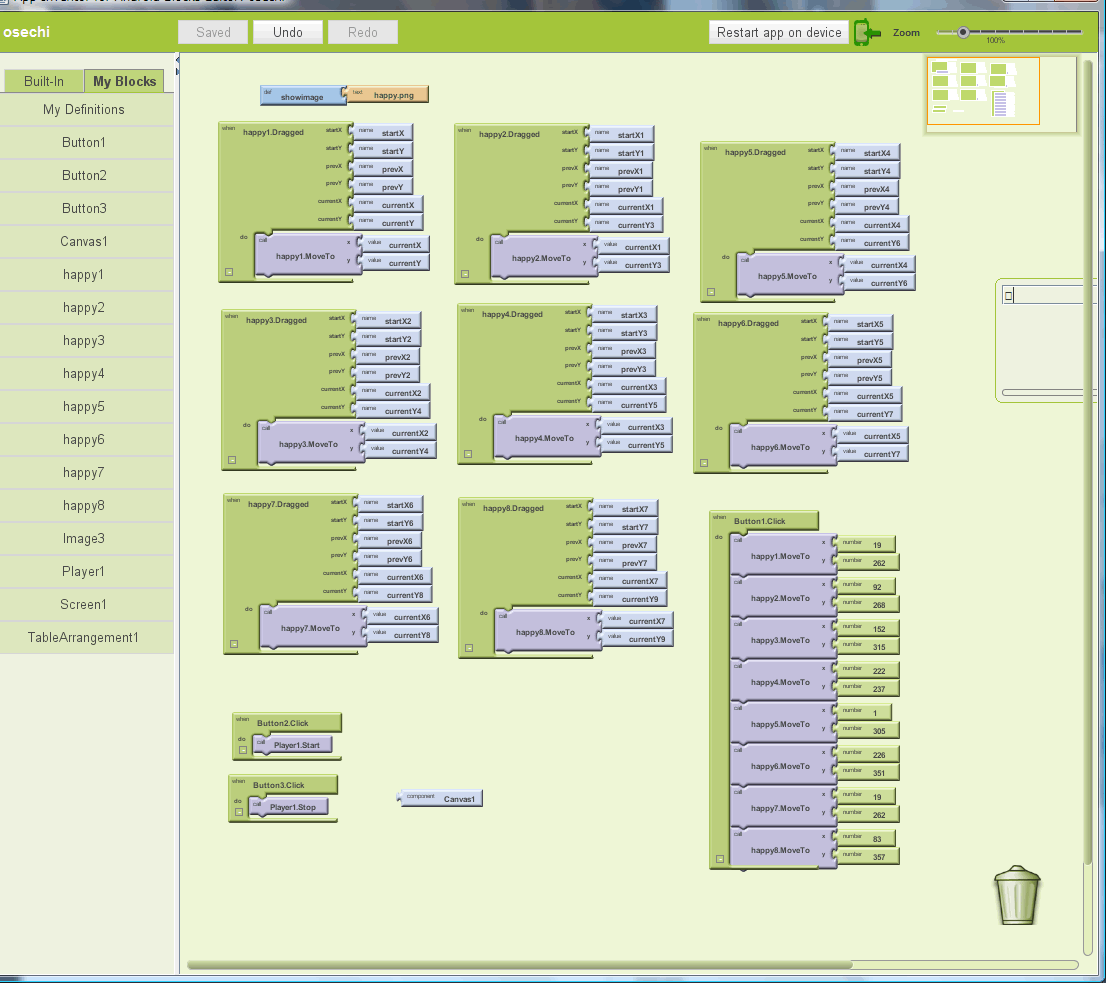Screen dimensions: 1106x983
Task: Collapse the happy5.Dragged block
Action: pyautogui.click(x=711, y=291)
